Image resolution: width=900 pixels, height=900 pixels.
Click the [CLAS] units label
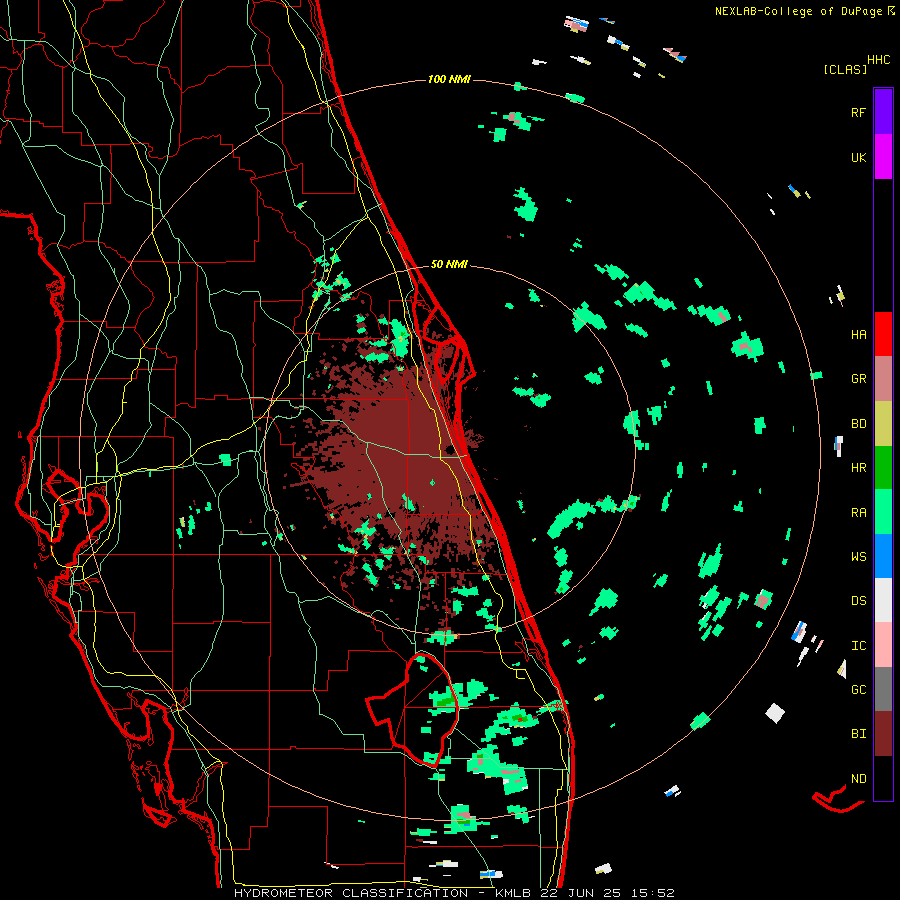pyautogui.click(x=845, y=69)
